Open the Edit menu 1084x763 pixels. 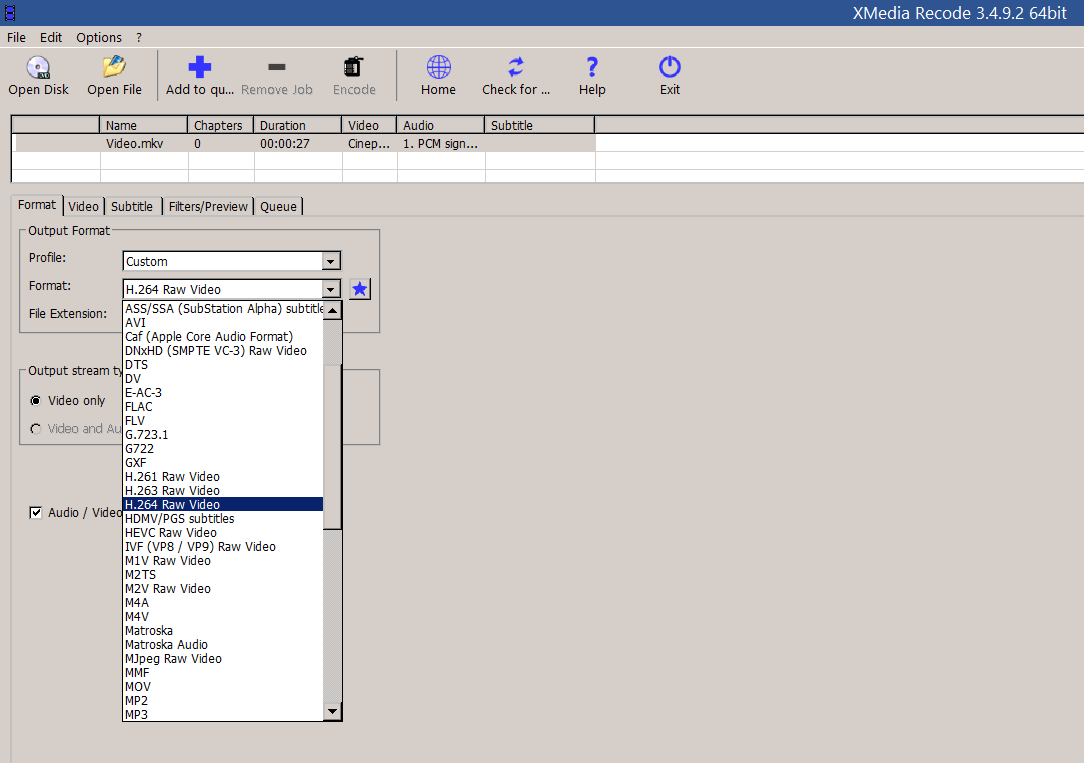(x=50, y=37)
